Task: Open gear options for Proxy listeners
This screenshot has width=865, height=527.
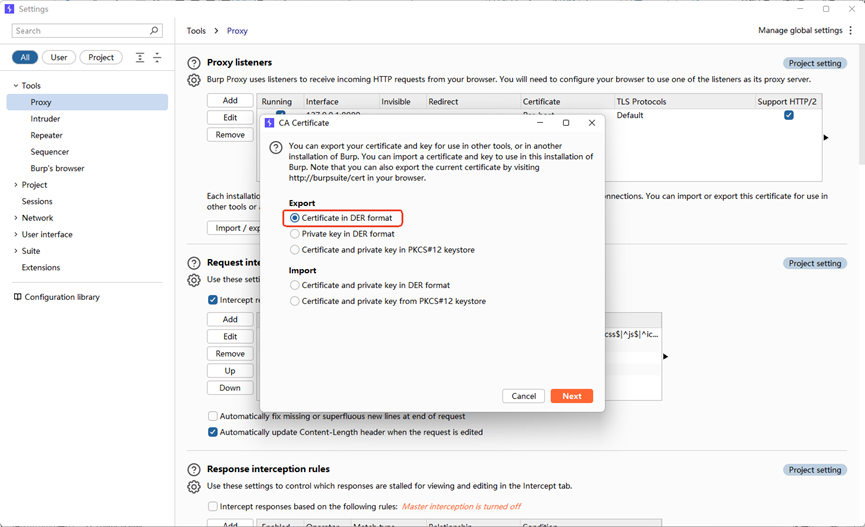Action: pos(194,80)
